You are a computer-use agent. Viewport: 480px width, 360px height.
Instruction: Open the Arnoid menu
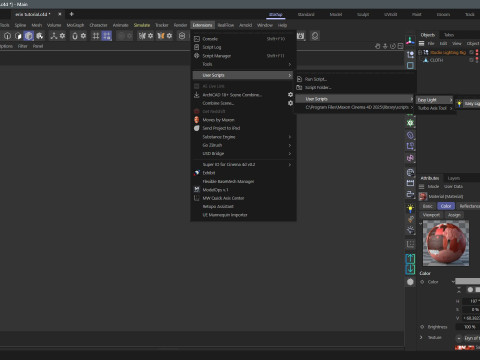[246, 25]
